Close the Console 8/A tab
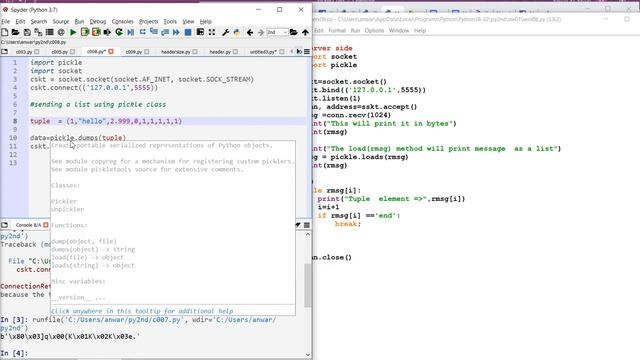640x360 pixels. 46,225
